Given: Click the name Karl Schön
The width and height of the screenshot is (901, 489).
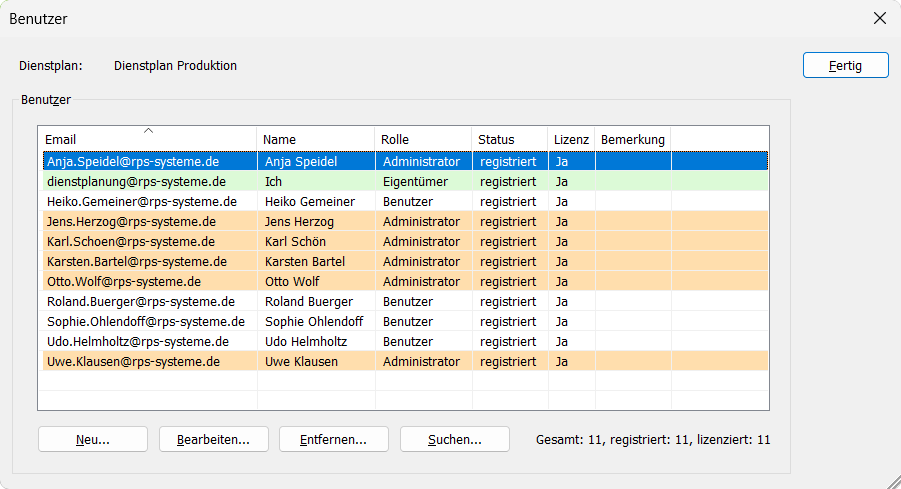Looking at the screenshot, I should (x=295, y=241).
